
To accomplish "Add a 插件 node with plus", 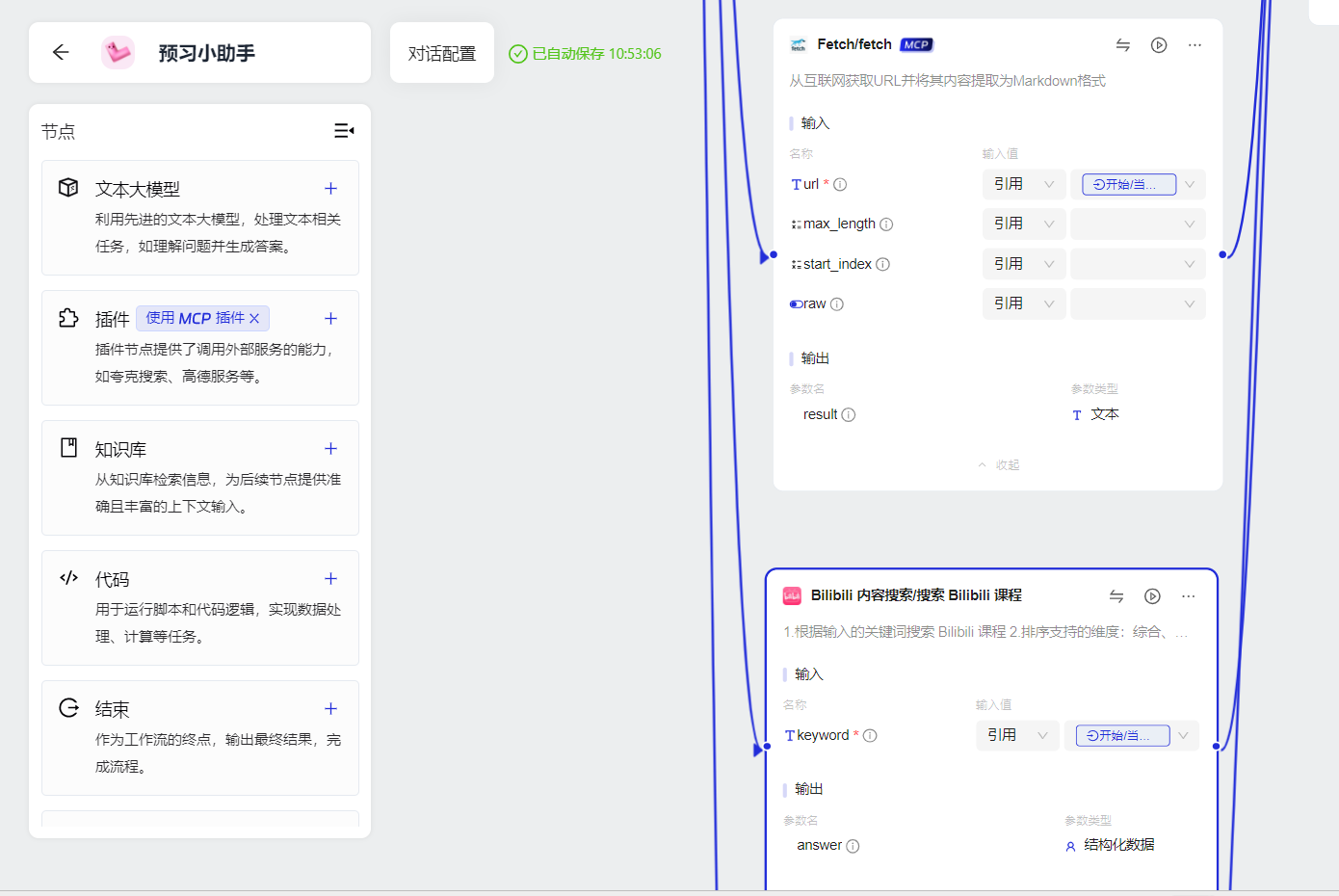I will coord(330,319).
